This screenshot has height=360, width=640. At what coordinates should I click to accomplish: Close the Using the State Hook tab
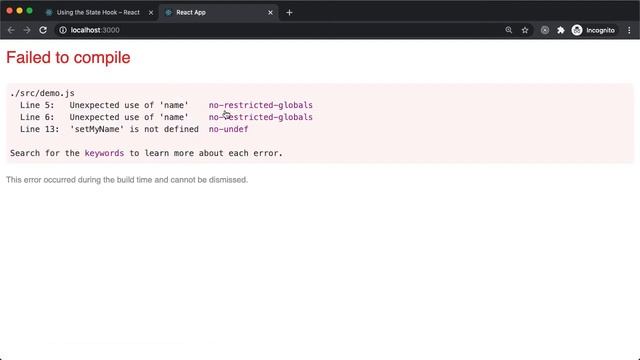(151, 13)
